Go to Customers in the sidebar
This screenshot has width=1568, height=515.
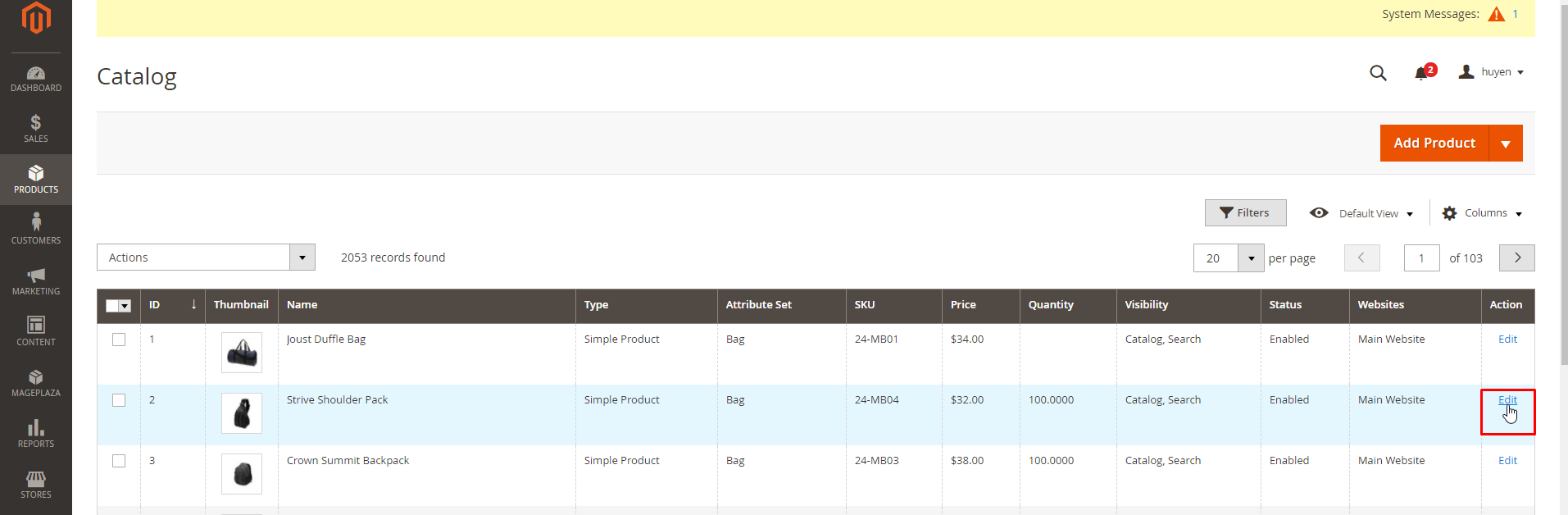click(x=36, y=230)
